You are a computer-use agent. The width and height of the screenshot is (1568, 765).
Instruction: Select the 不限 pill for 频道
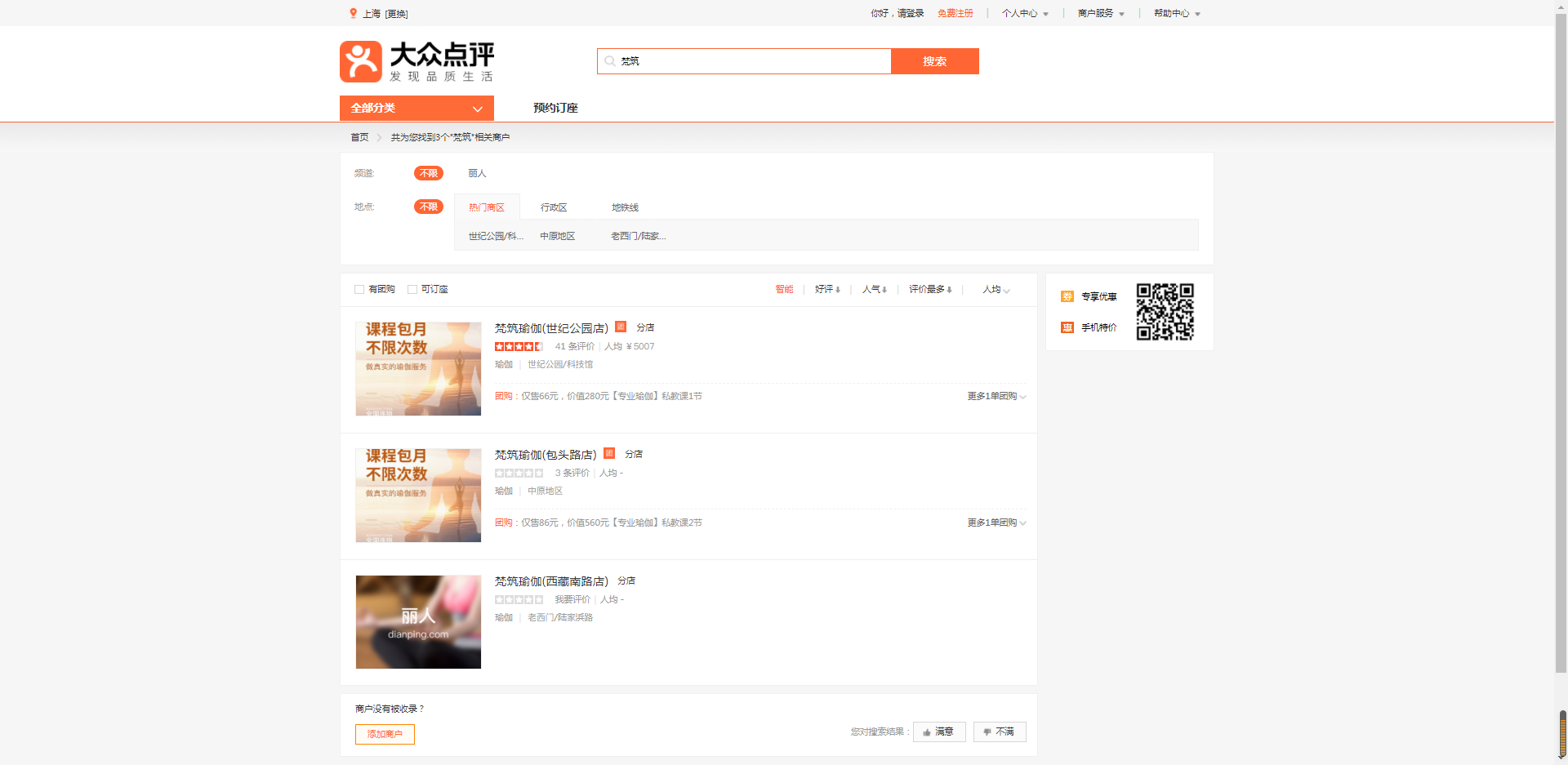coord(428,173)
